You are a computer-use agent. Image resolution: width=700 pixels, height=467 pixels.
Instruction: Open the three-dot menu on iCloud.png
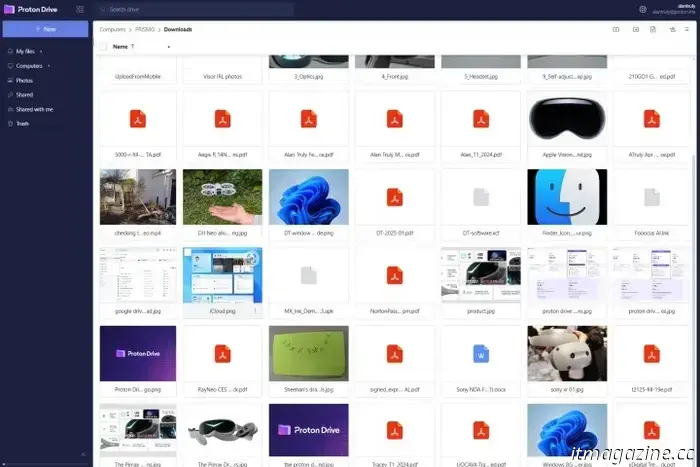[x=255, y=311]
